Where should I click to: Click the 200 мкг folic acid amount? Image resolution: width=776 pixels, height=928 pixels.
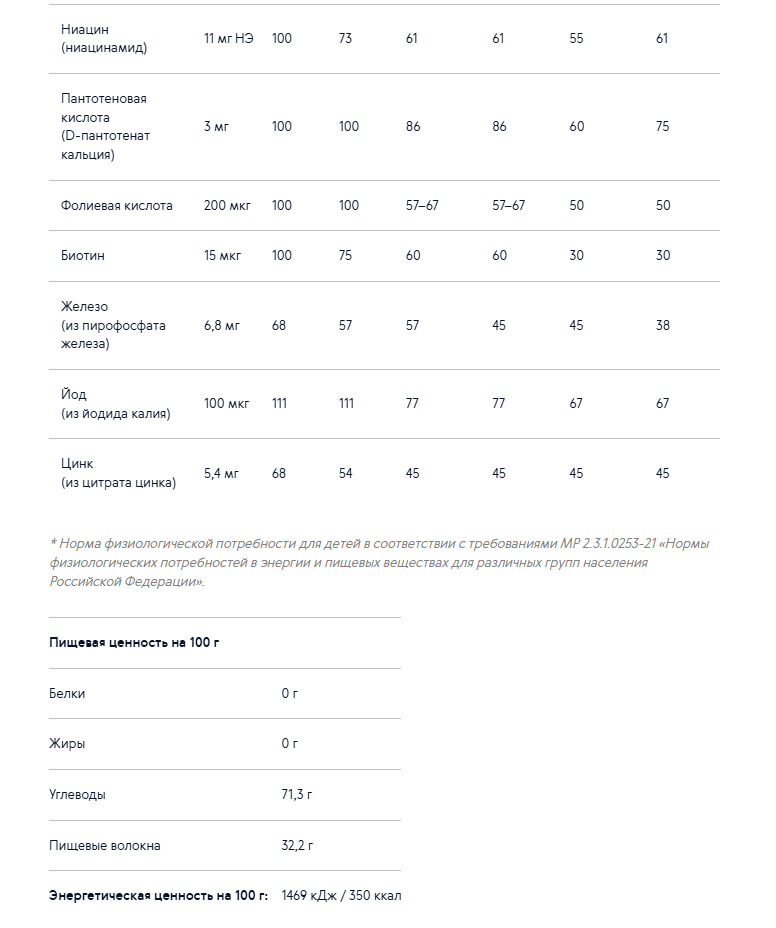point(227,205)
